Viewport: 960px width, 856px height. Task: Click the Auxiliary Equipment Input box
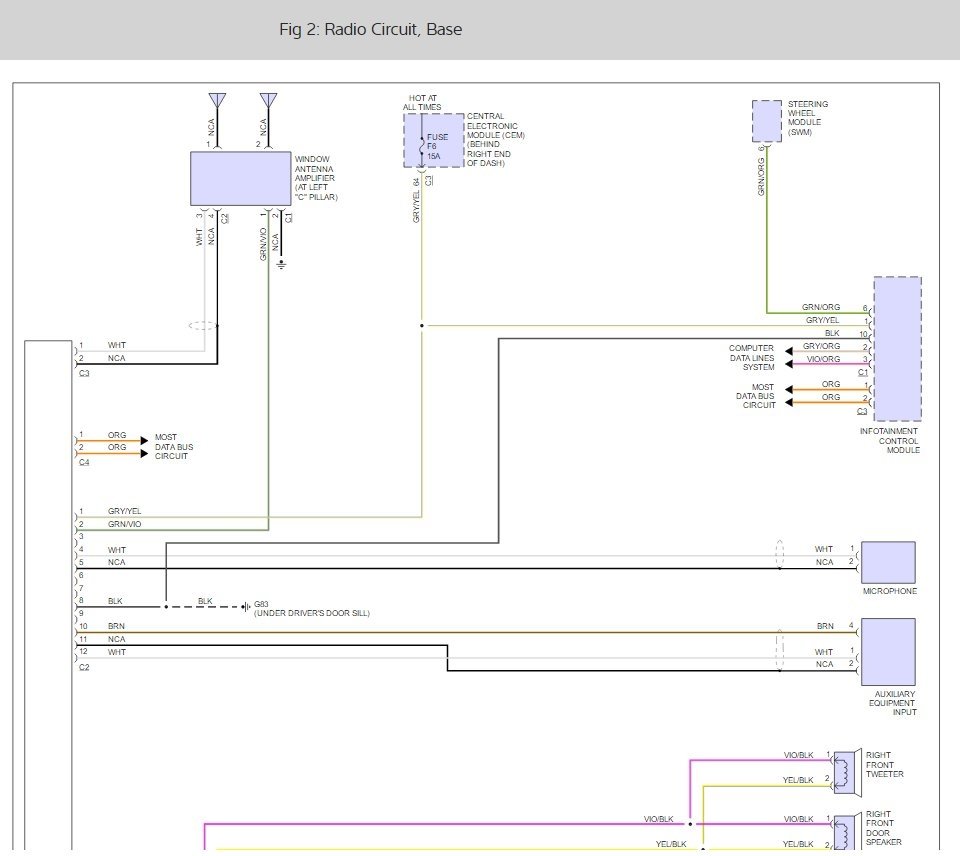(887, 651)
